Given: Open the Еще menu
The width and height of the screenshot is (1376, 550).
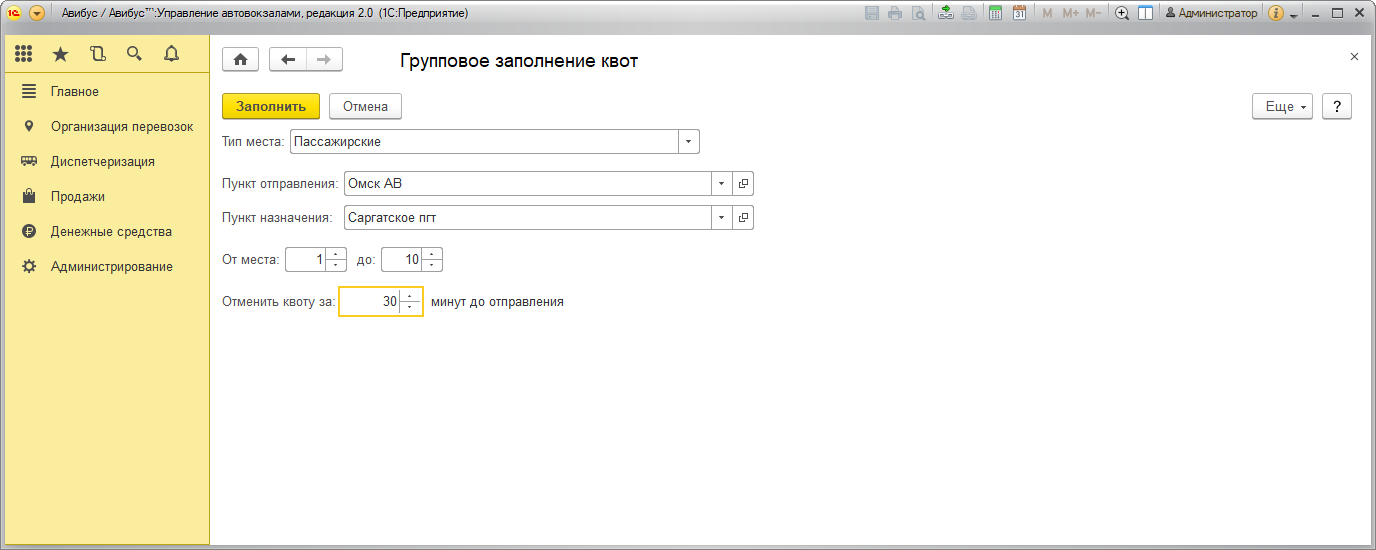Looking at the screenshot, I should pyautogui.click(x=1281, y=107).
